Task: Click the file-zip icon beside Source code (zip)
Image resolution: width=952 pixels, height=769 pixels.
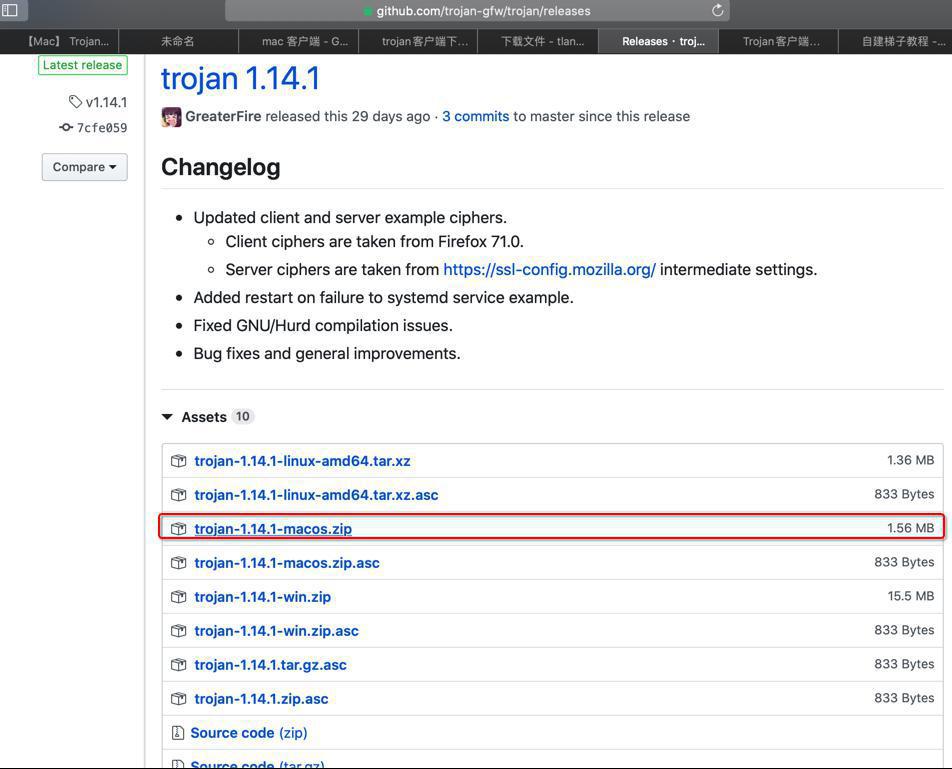Action: (x=177, y=733)
